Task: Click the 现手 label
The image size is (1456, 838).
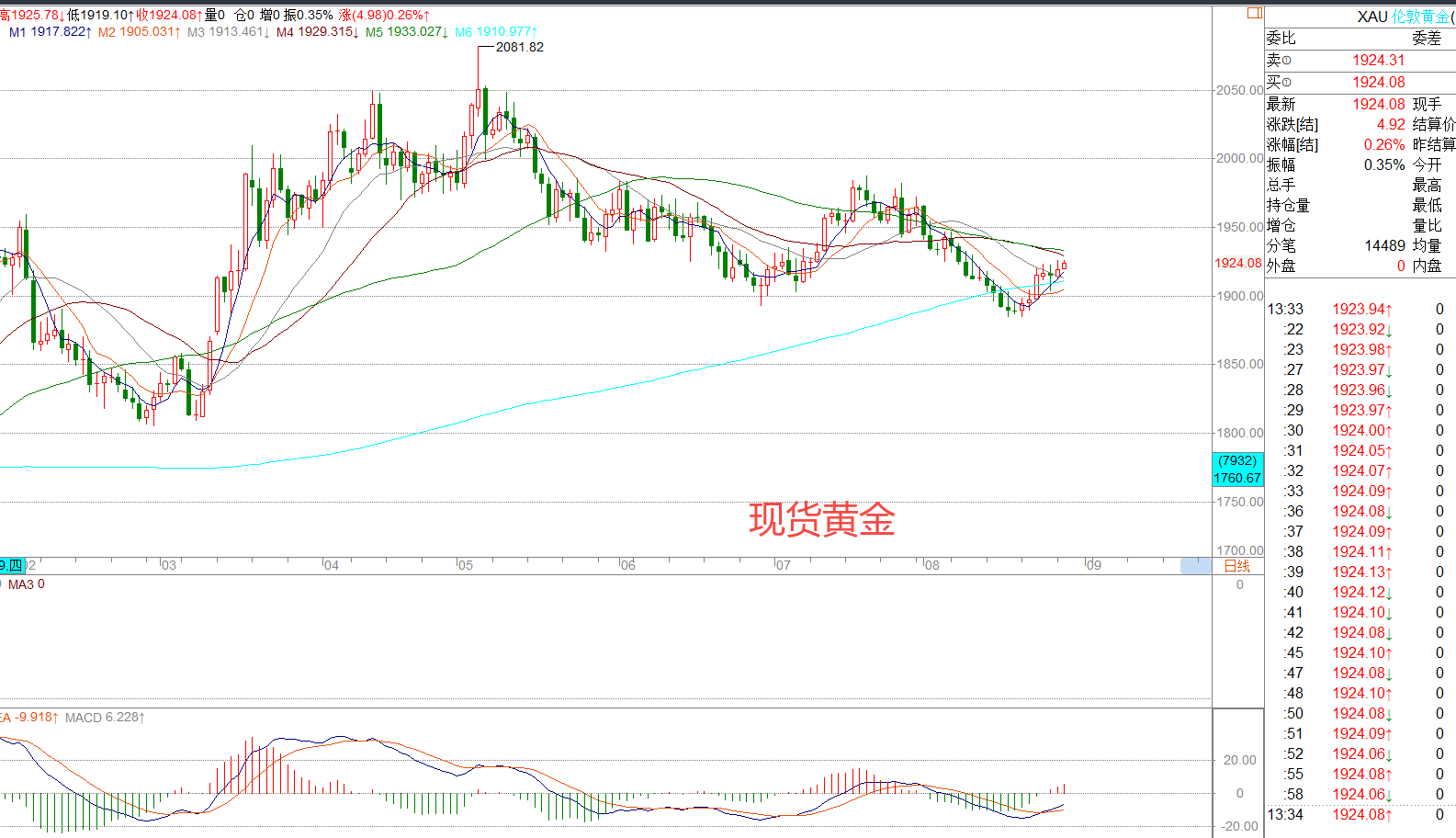Action: pyautogui.click(x=1427, y=104)
